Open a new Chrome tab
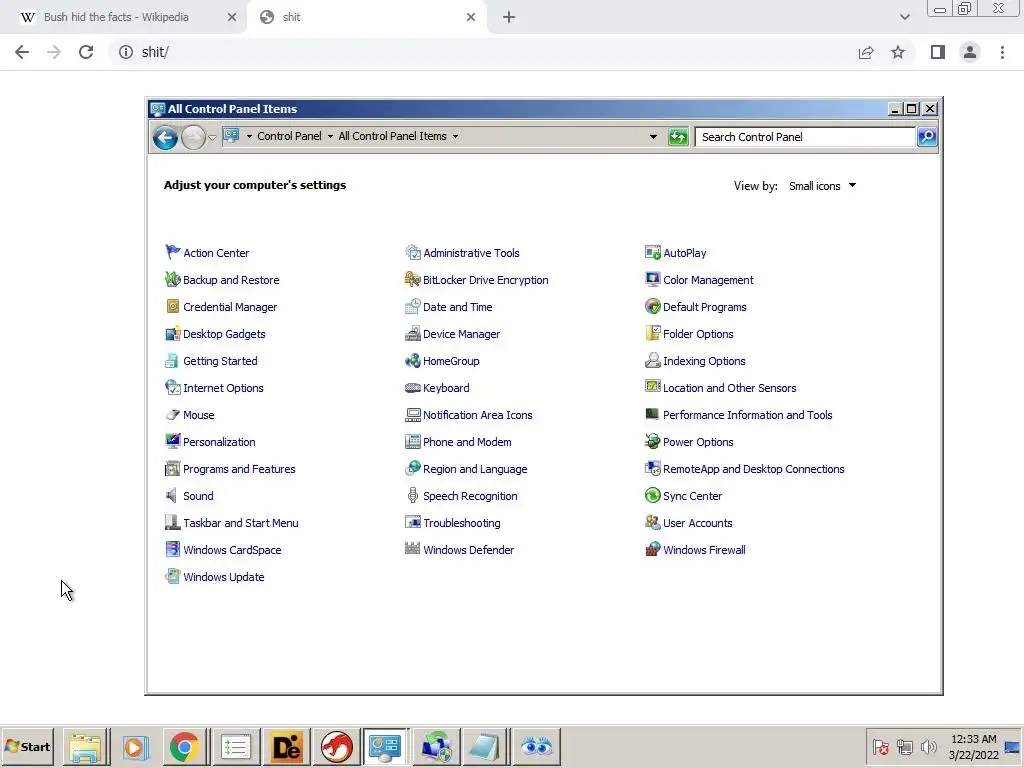The image size is (1024, 768). coord(509,17)
